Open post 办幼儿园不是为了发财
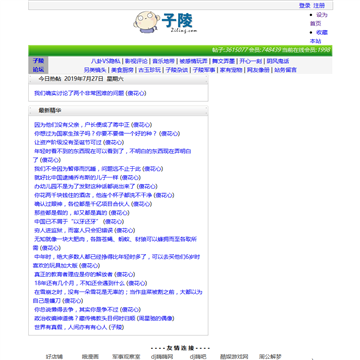360x360 pixels. (85, 186)
